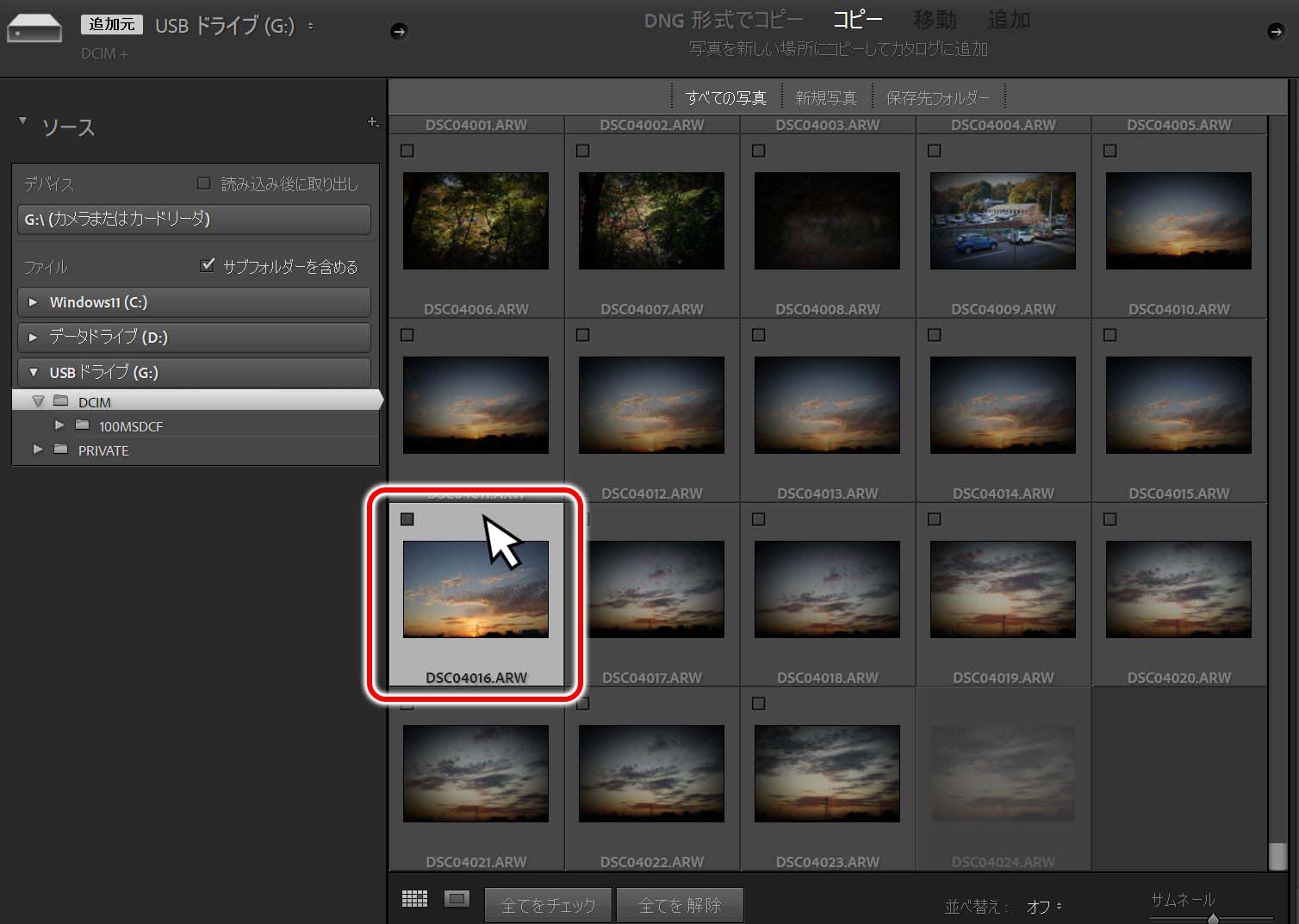Select the コピー import mode
The image size is (1299, 924).
858,20
